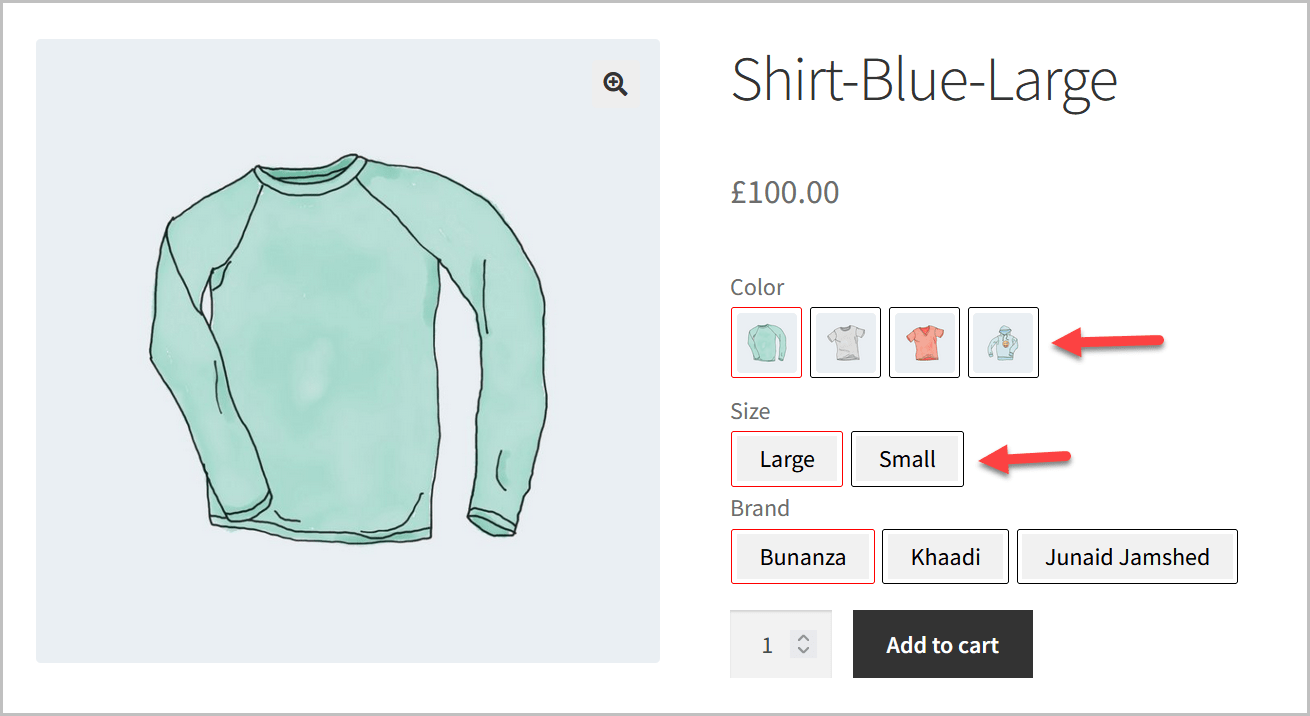The width and height of the screenshot is (1310, 716).
Task: Click the magnifier zoom icon on the product image
Action: click(615, 84)
